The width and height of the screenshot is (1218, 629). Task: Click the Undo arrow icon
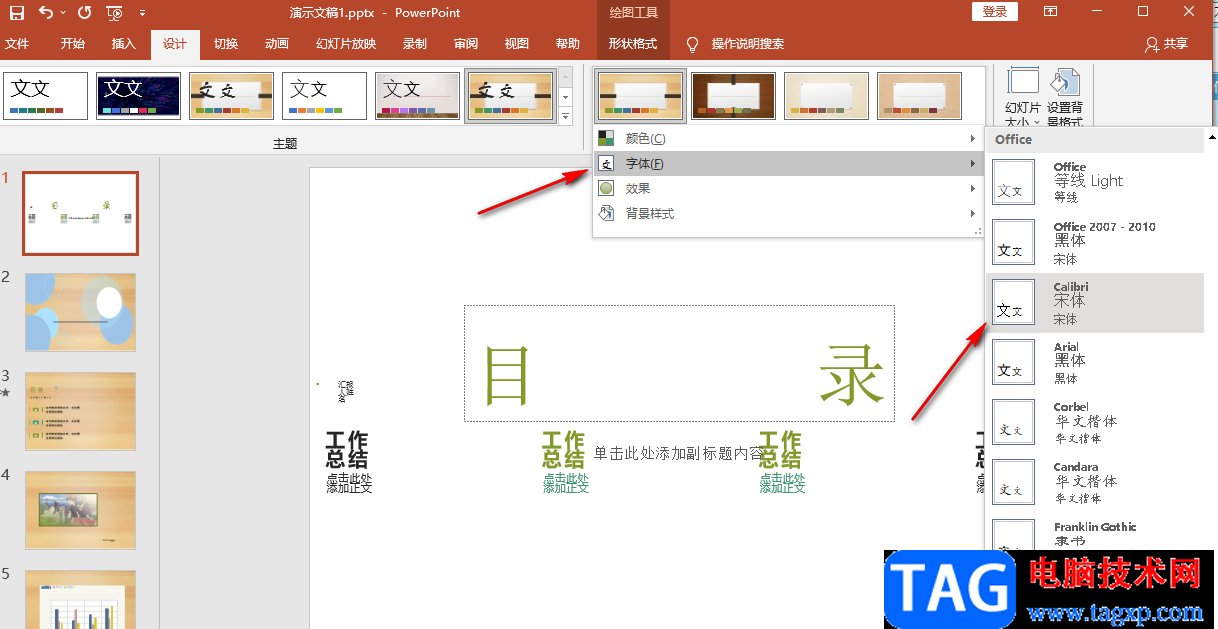(46, 13)
